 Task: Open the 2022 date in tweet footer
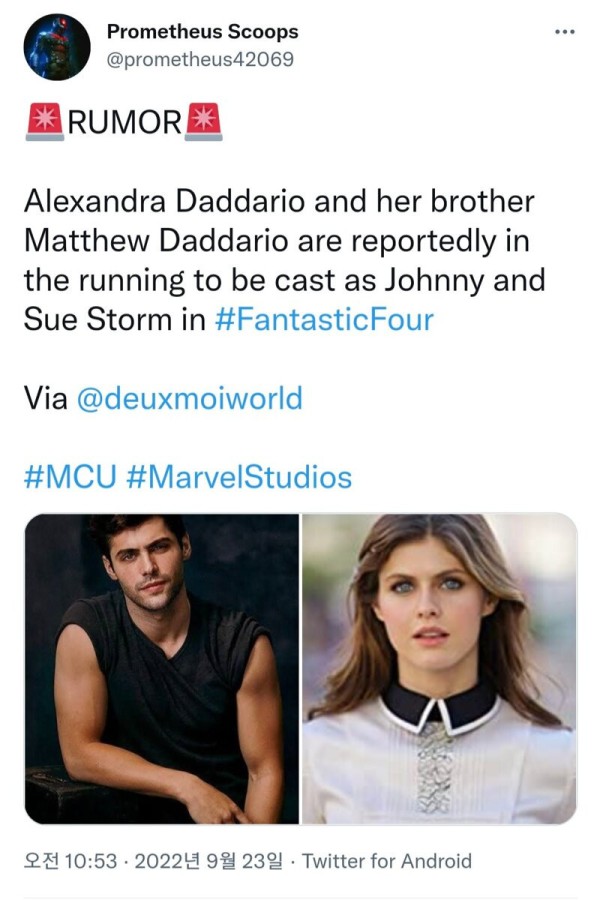[x=209, y=861]
